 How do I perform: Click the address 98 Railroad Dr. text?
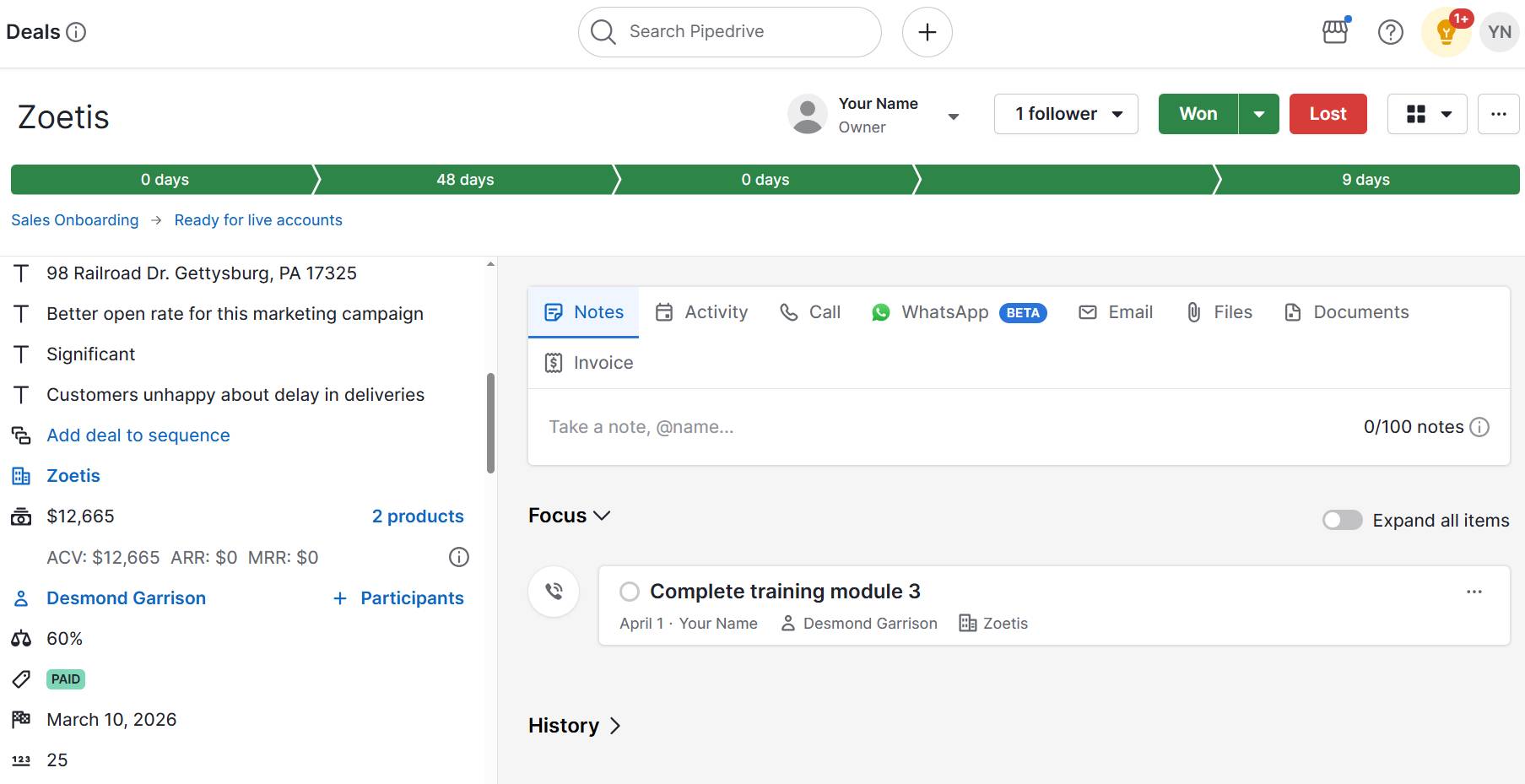click(x=202, y=273)
